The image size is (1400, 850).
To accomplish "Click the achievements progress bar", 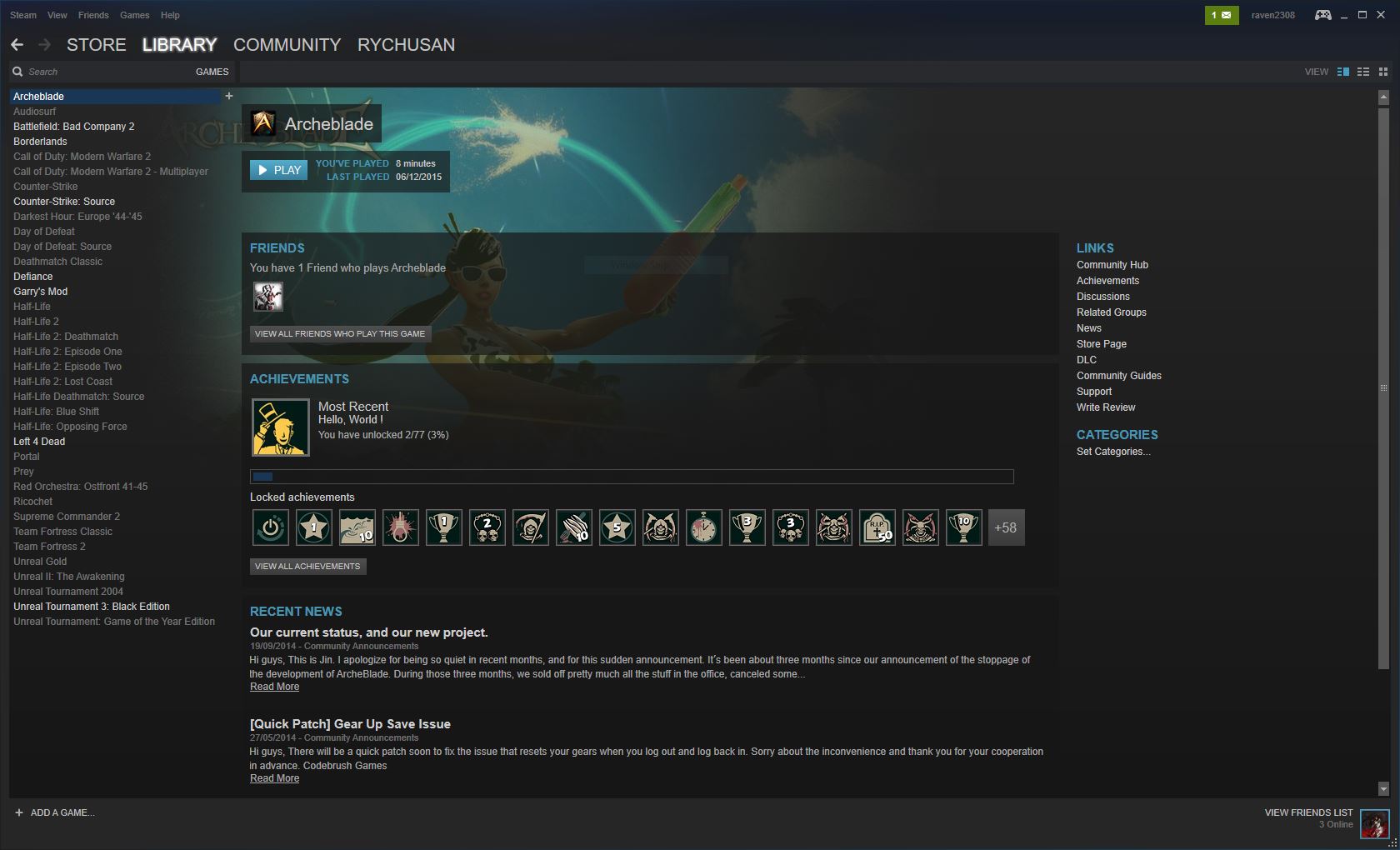I will (632, 477).
